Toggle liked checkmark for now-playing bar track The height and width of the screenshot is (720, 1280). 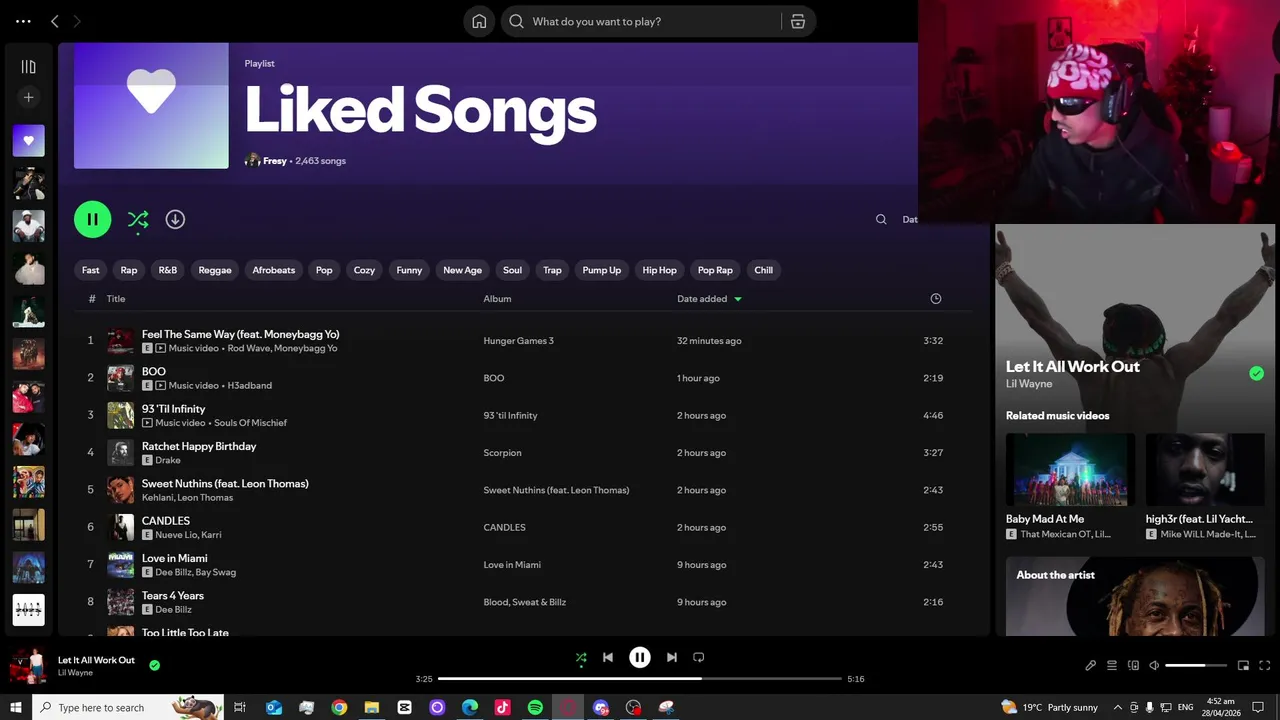pos(154,665)
